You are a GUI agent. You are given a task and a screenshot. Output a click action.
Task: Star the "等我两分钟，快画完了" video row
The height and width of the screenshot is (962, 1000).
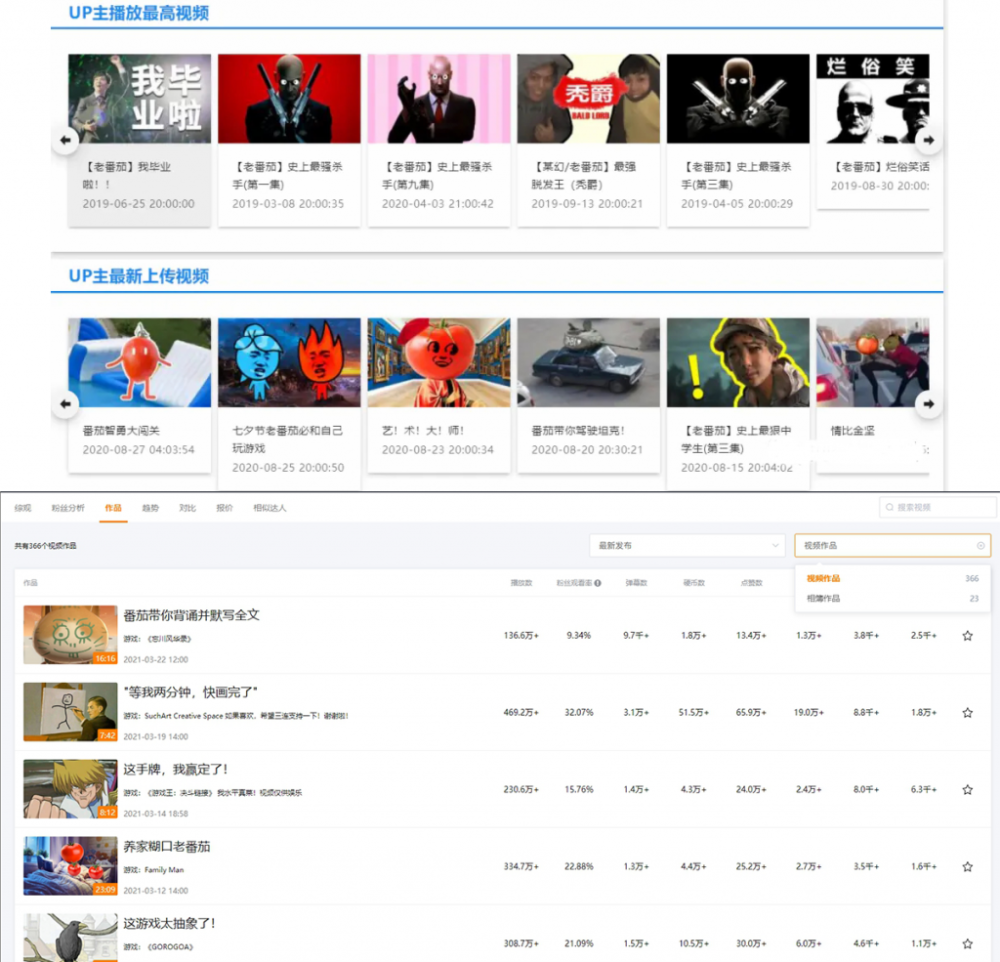click(967, 713)
